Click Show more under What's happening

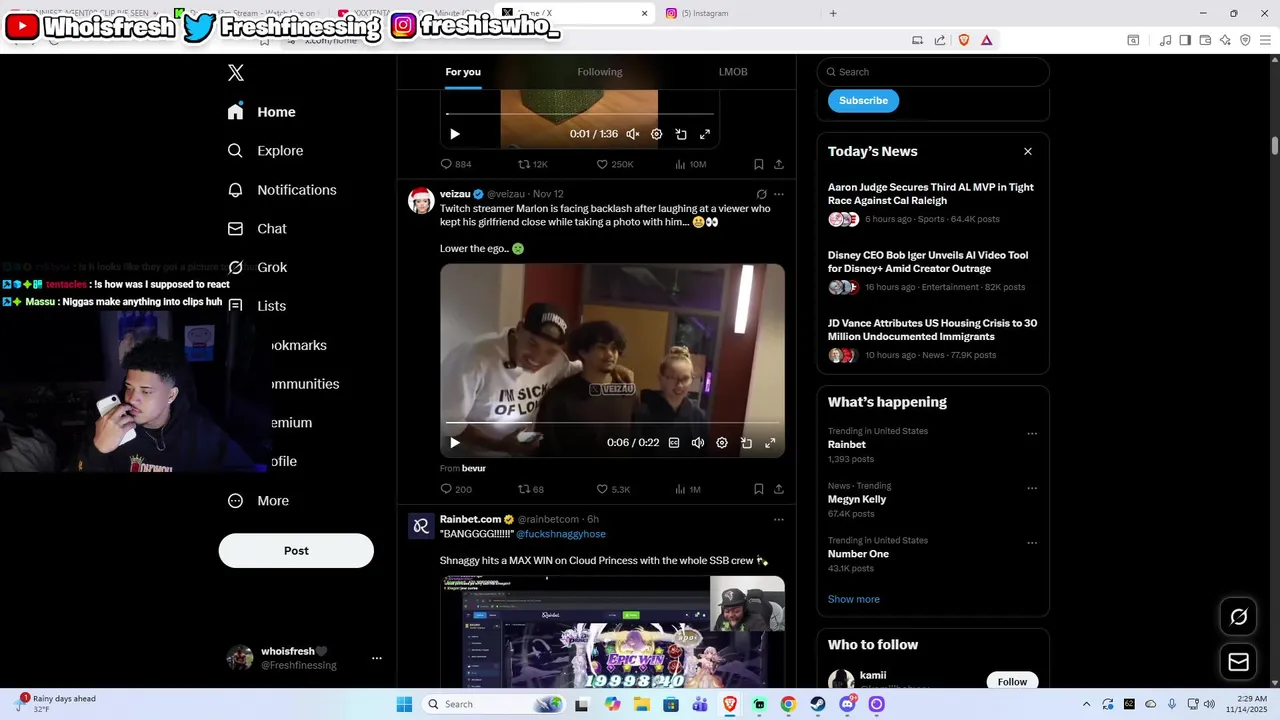[x=854, y=599]
